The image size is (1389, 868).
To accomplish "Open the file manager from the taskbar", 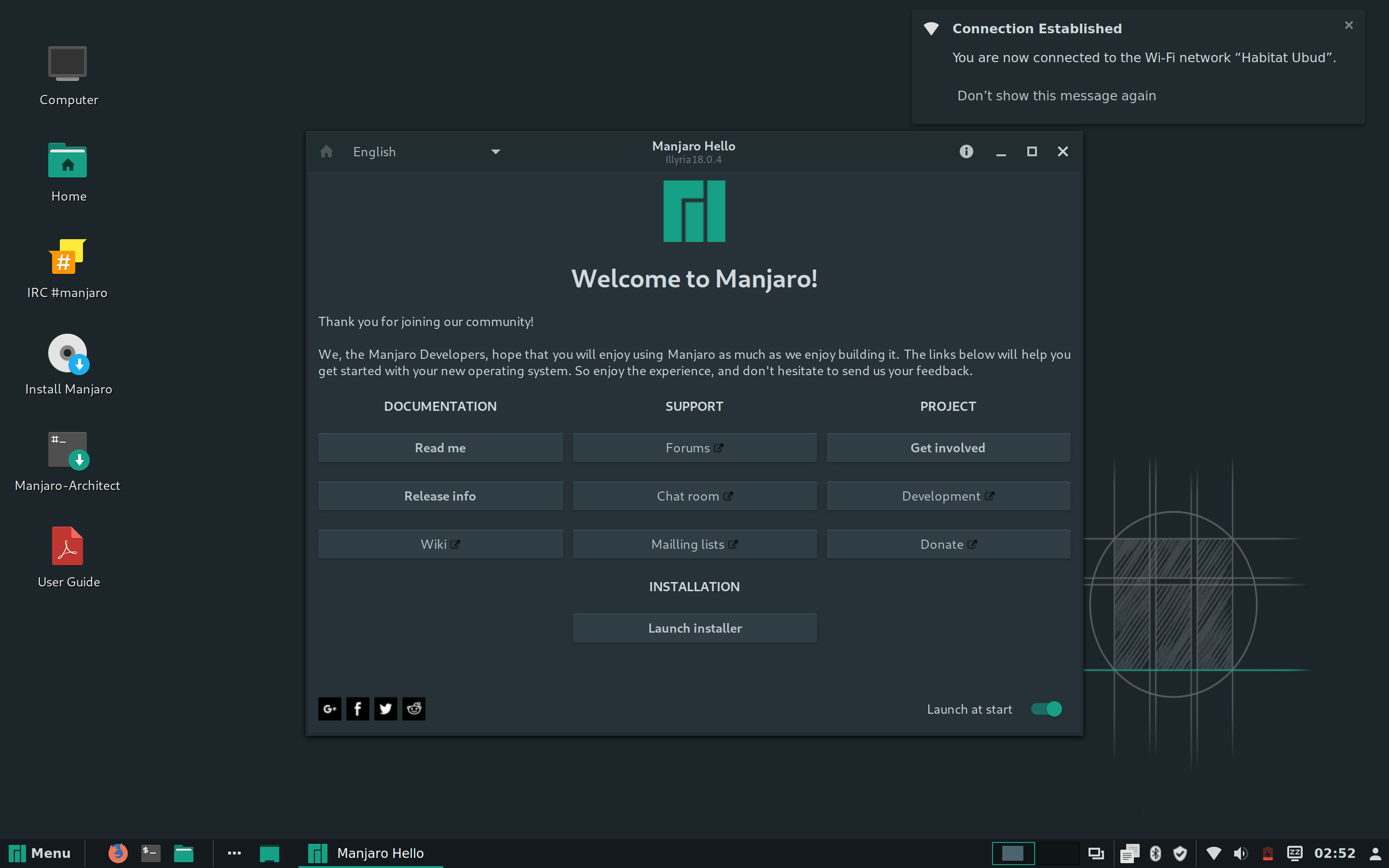I will 184,854.
